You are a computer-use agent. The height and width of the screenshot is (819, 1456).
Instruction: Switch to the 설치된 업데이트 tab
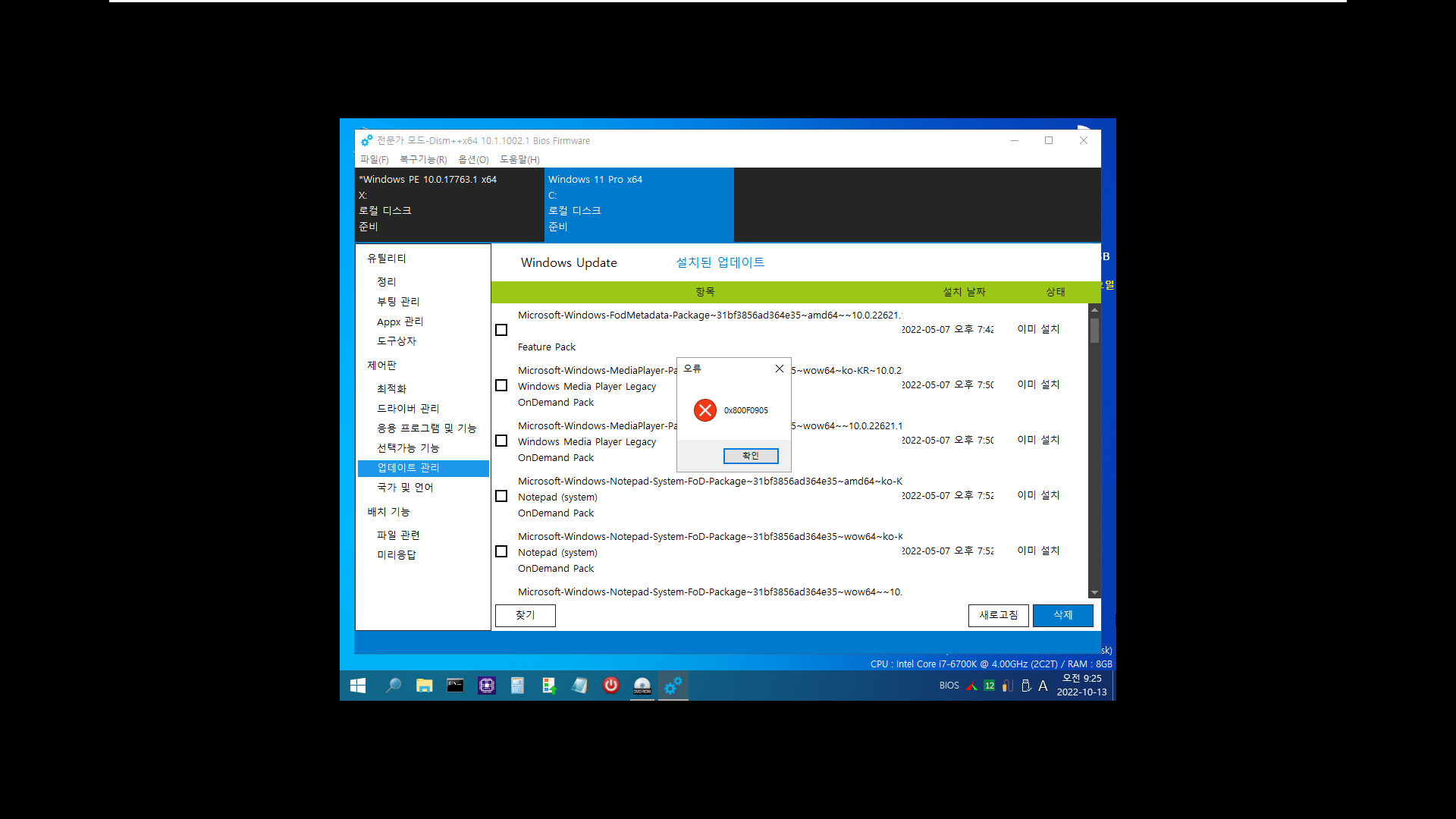(x=720, y=262)
